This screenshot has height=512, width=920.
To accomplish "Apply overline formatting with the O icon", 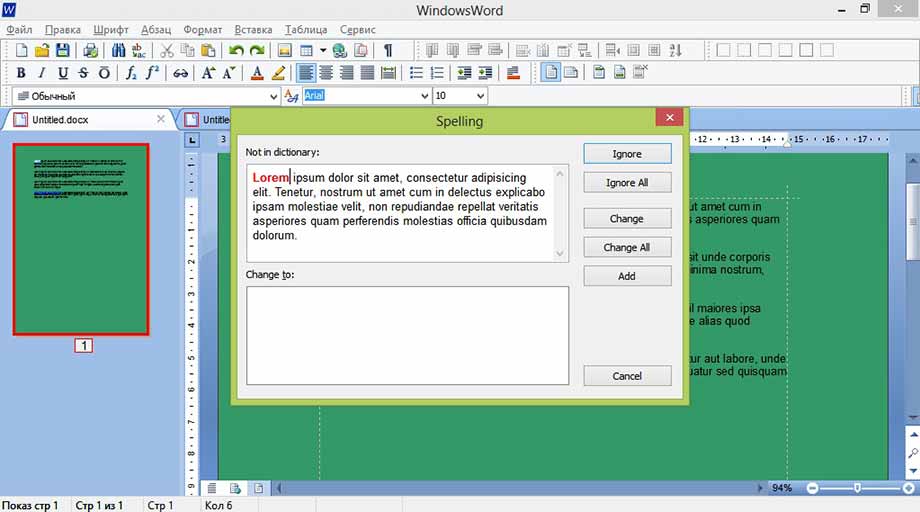I will (x=104, y=73).
